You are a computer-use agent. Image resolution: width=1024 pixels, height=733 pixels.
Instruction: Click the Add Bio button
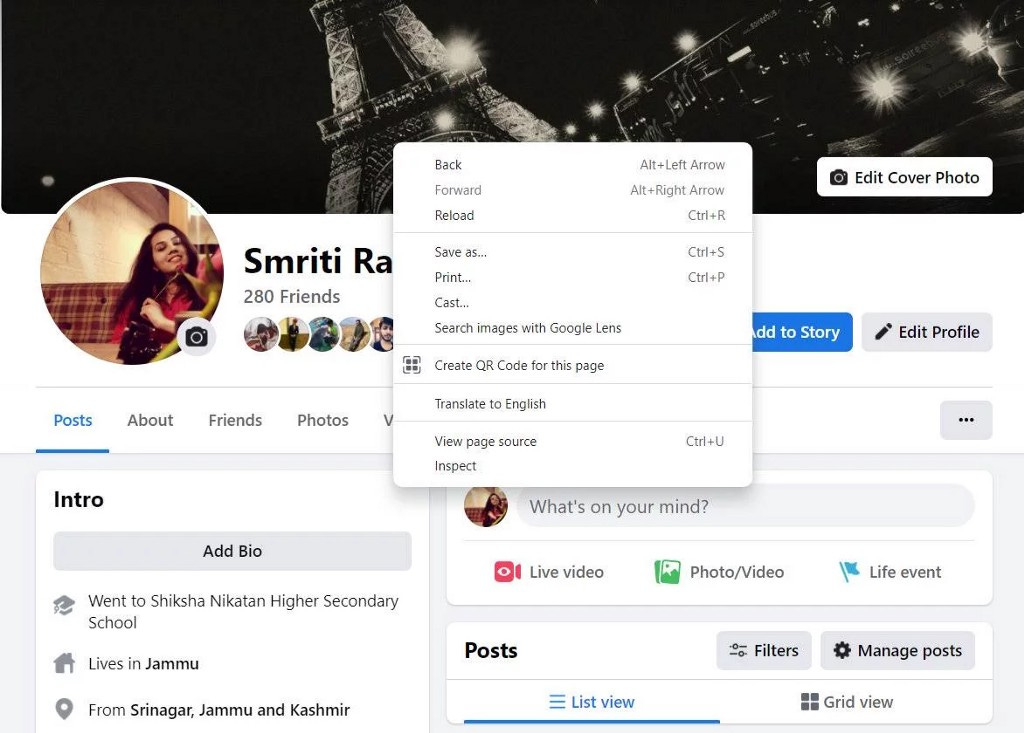coord(232,551)
